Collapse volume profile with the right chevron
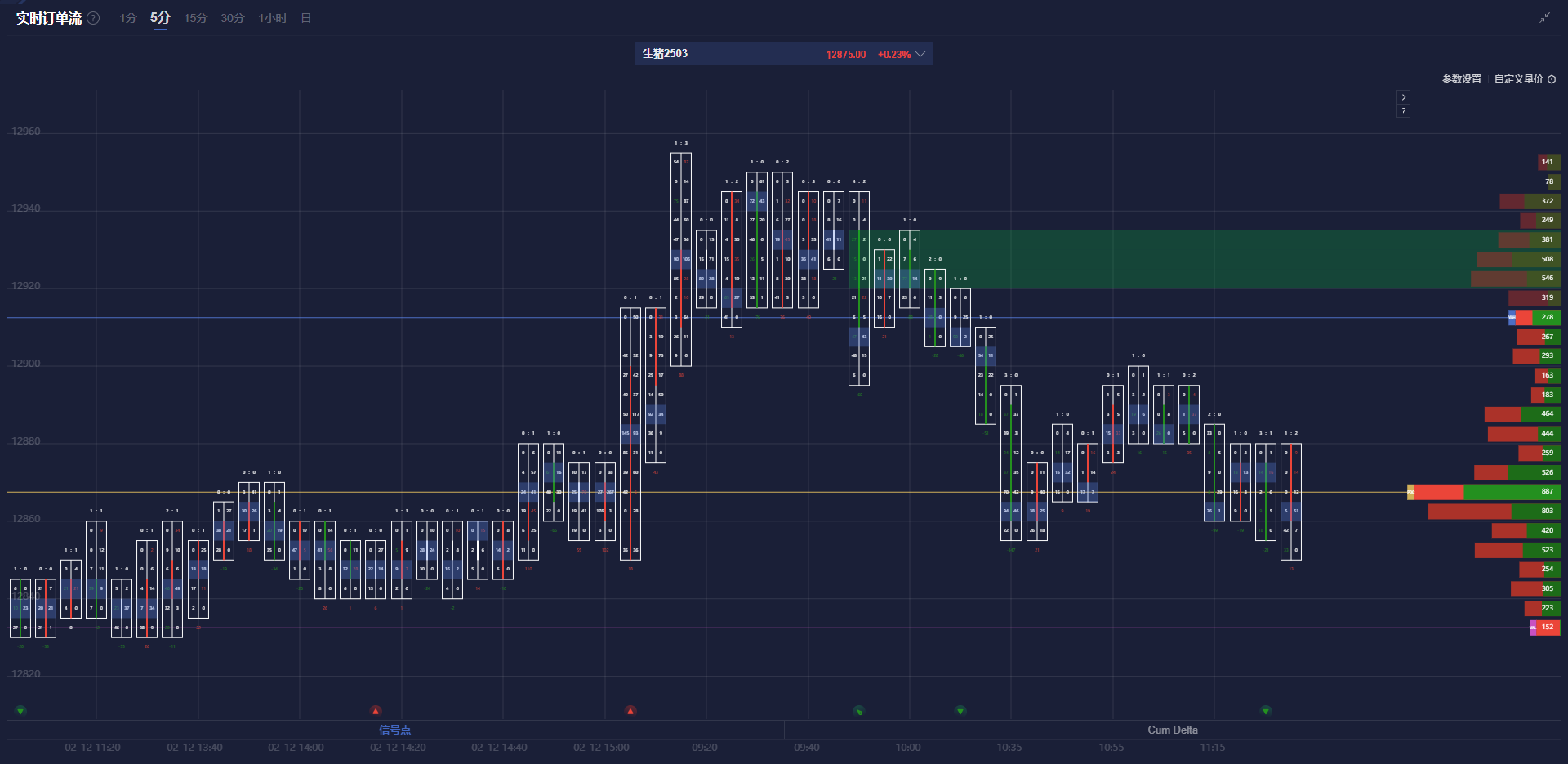Viewport: 1568px width, 764px height. pos(1403,97)
